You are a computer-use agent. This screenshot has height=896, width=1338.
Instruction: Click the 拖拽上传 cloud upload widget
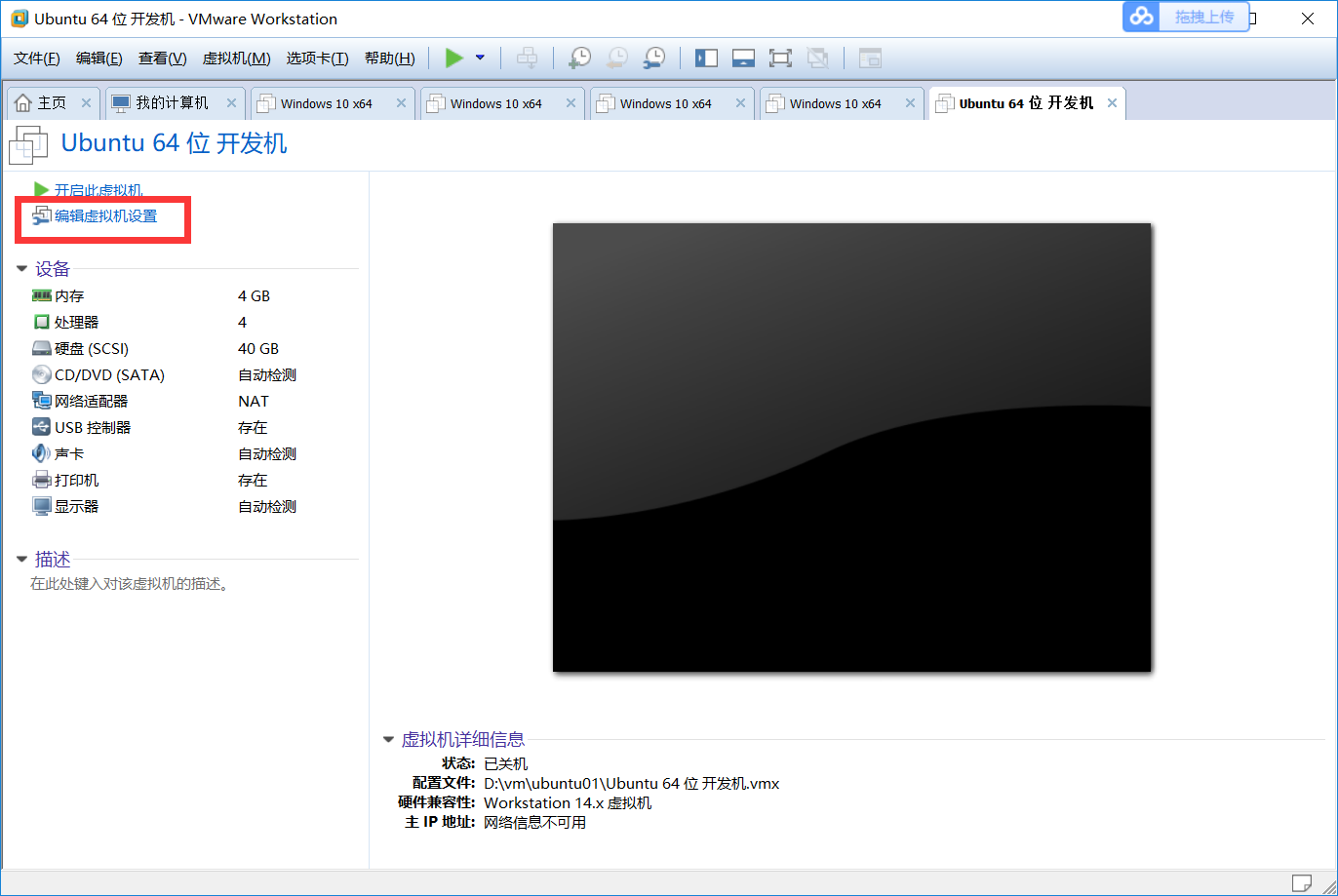tap(1186, 17)
